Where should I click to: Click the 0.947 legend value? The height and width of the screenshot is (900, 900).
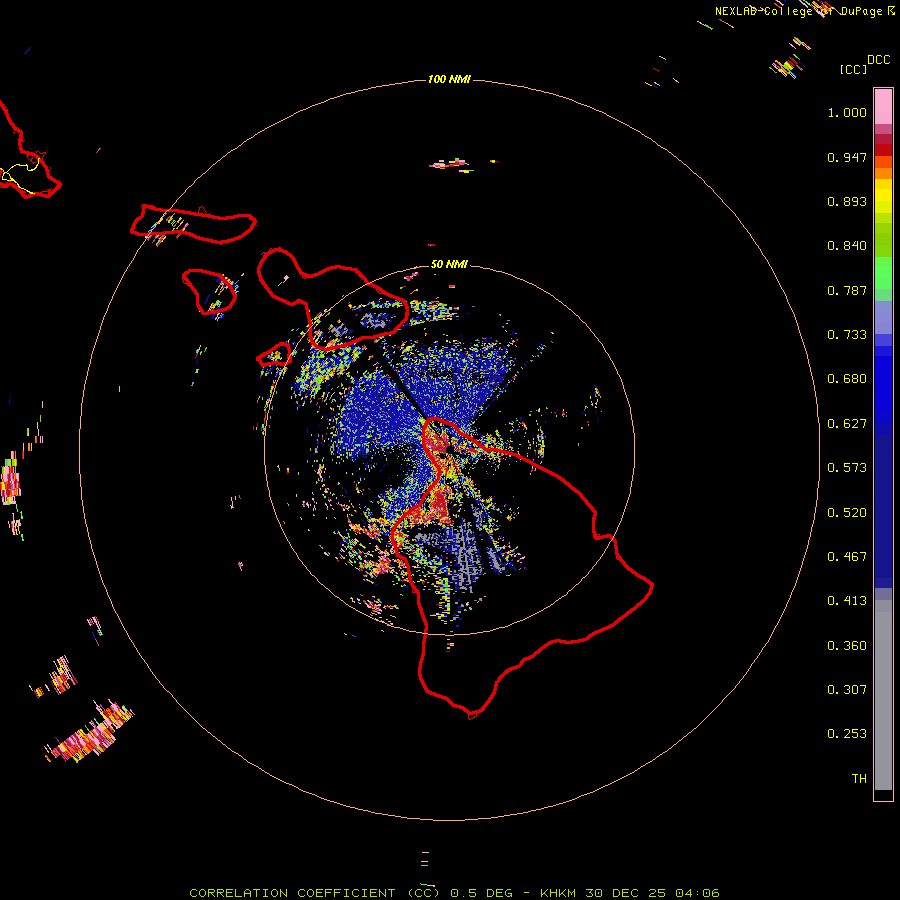847,157
